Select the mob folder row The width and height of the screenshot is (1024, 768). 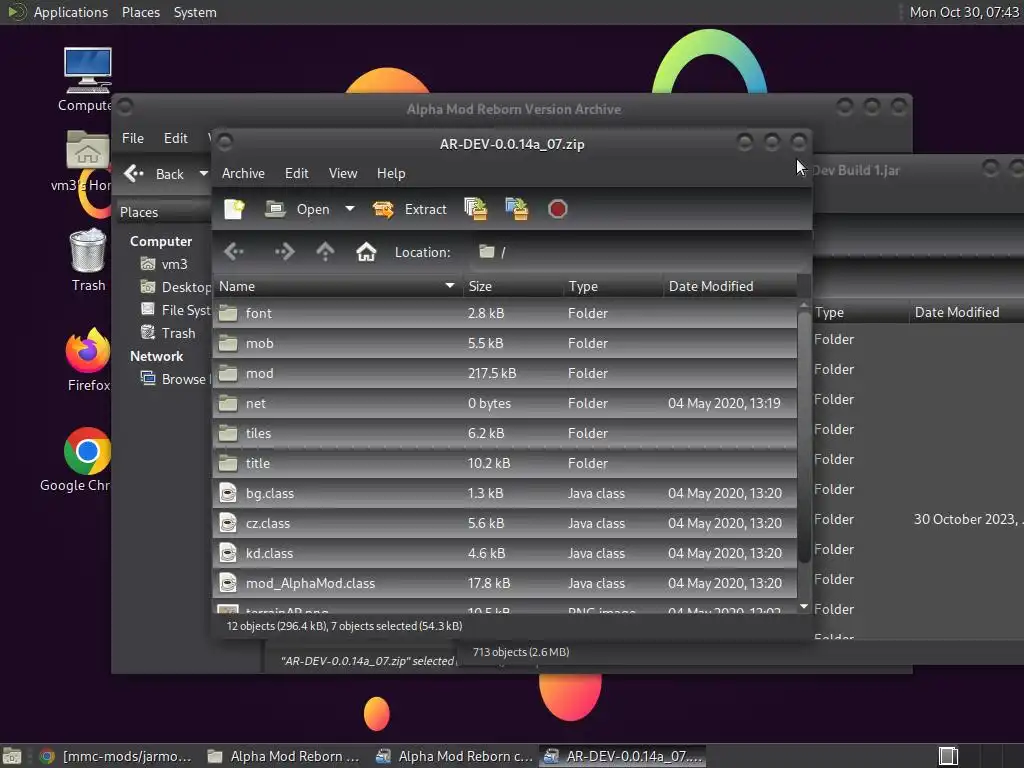505,344
